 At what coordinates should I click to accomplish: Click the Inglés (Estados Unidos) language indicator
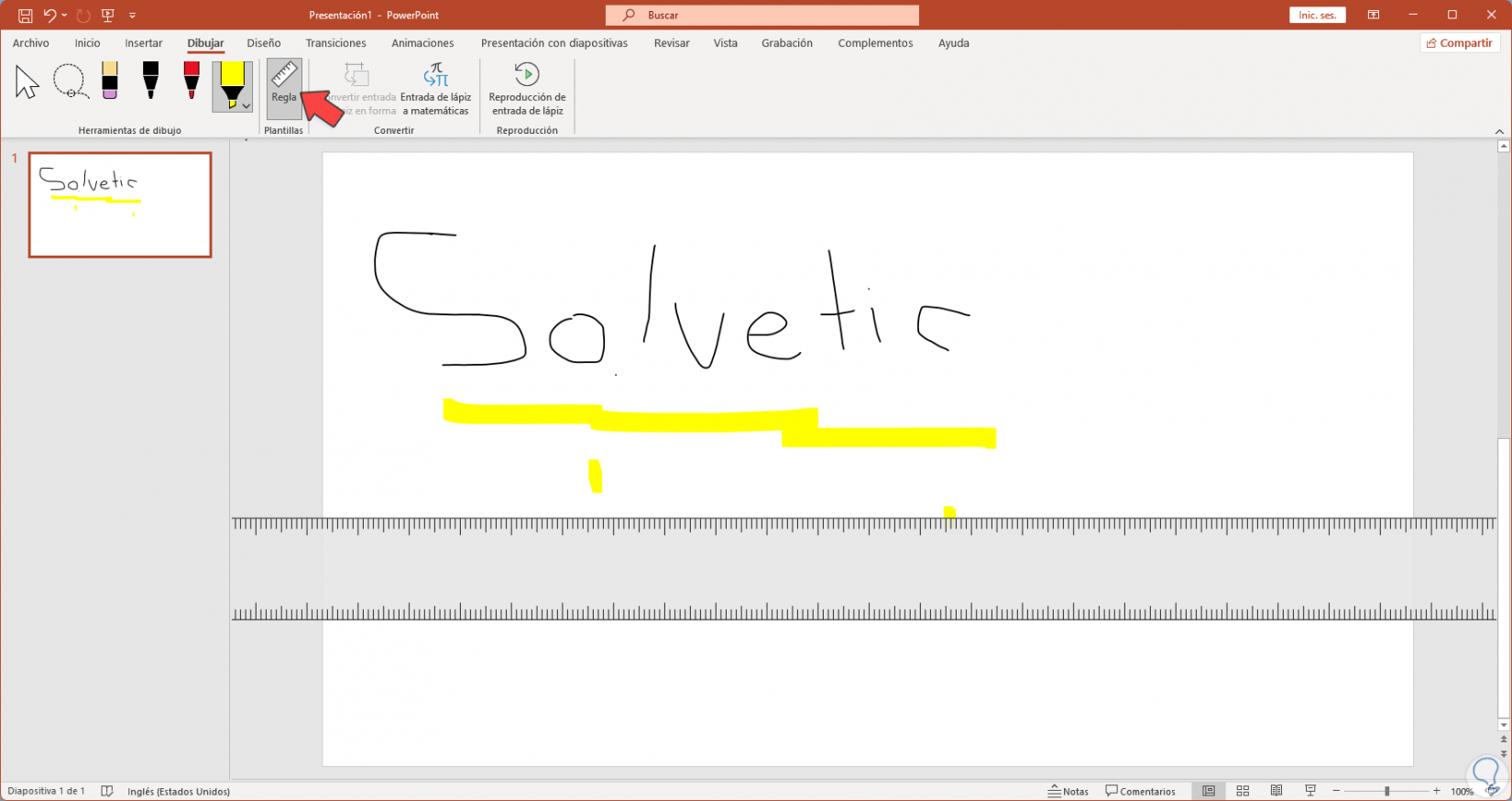coord(179,792)
